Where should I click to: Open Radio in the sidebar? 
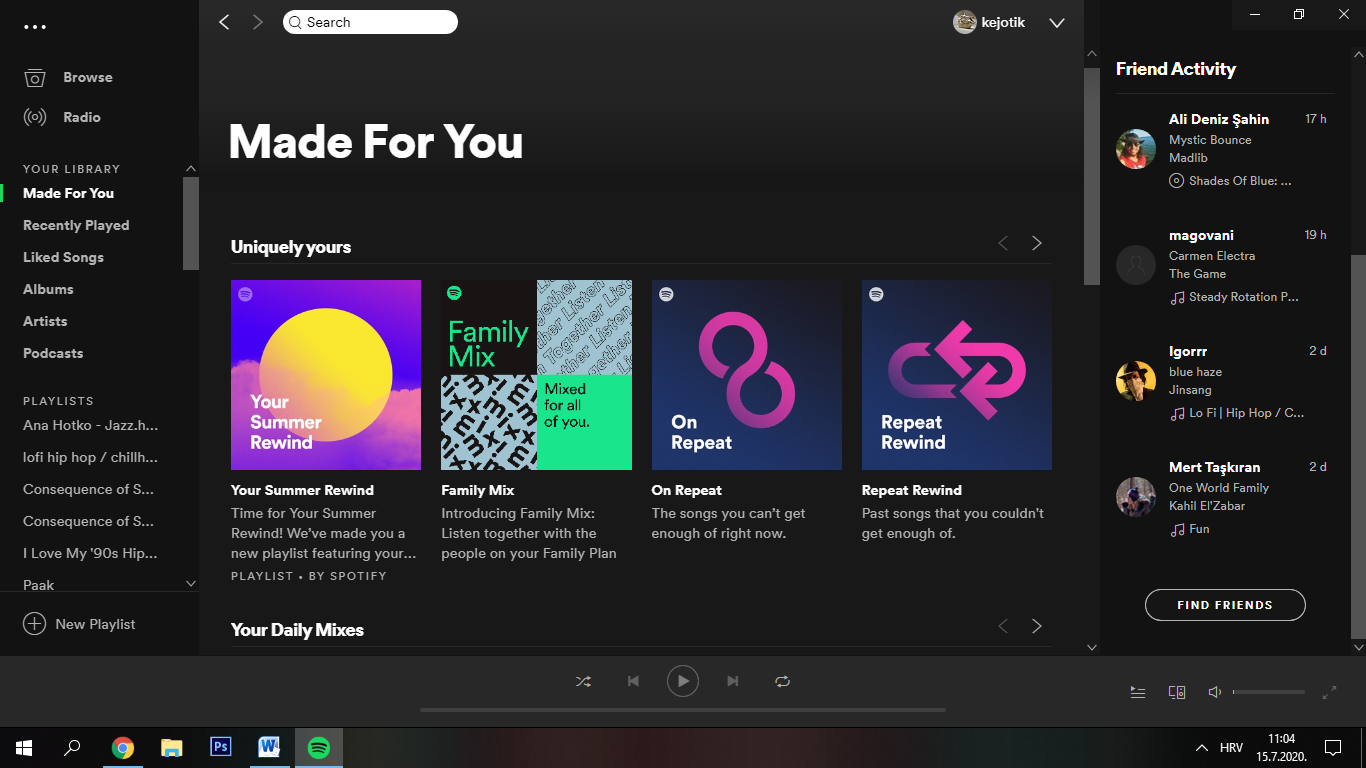point(82,117)
